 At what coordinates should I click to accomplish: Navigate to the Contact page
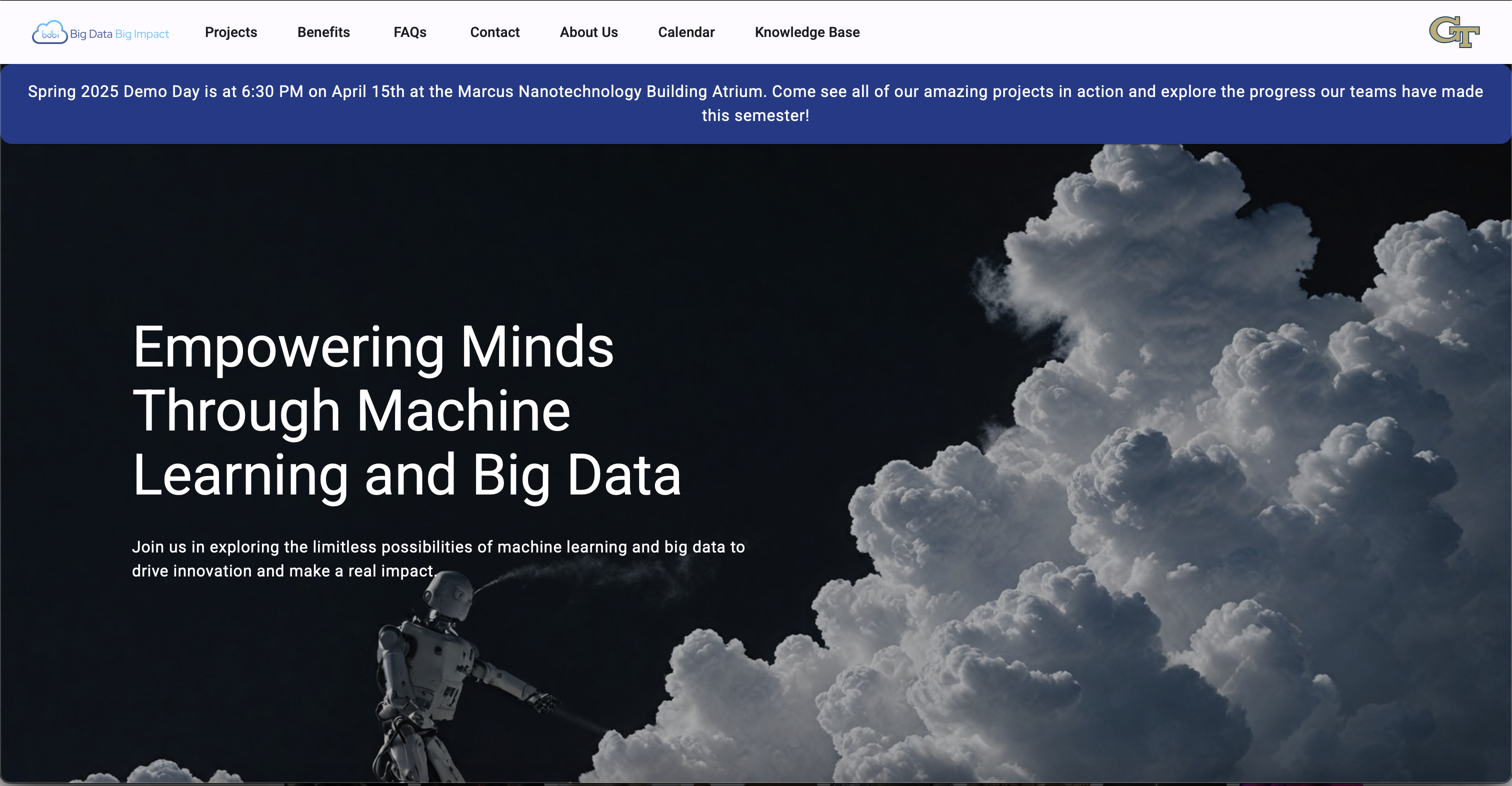[x=494, y=32]
